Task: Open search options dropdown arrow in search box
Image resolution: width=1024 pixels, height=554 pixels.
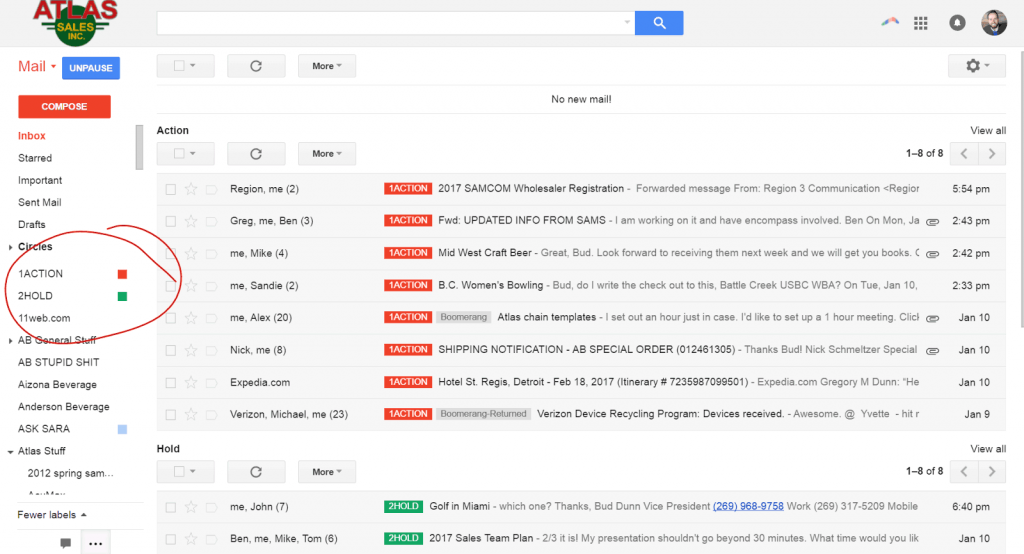Action: [627, 22]
